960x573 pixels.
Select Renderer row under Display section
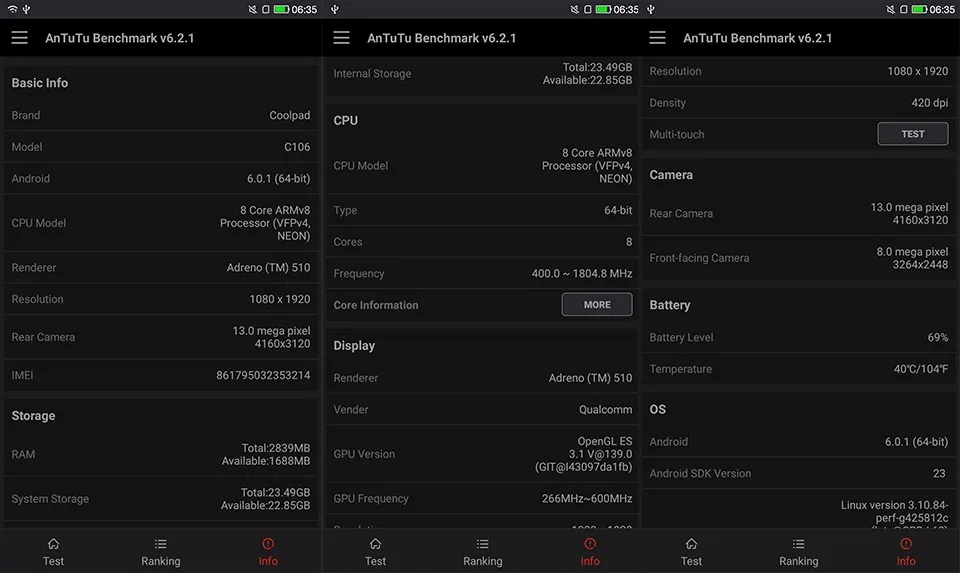pyautogui.click(x=482, y=378)
